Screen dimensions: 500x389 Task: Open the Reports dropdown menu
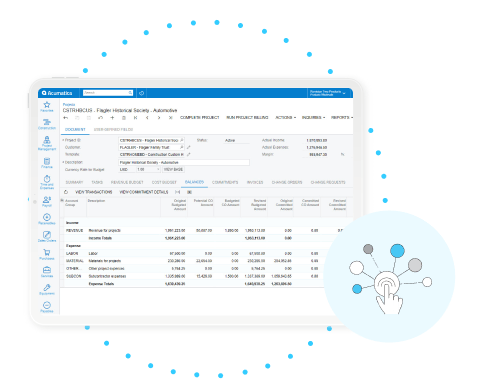pos(342,117)
